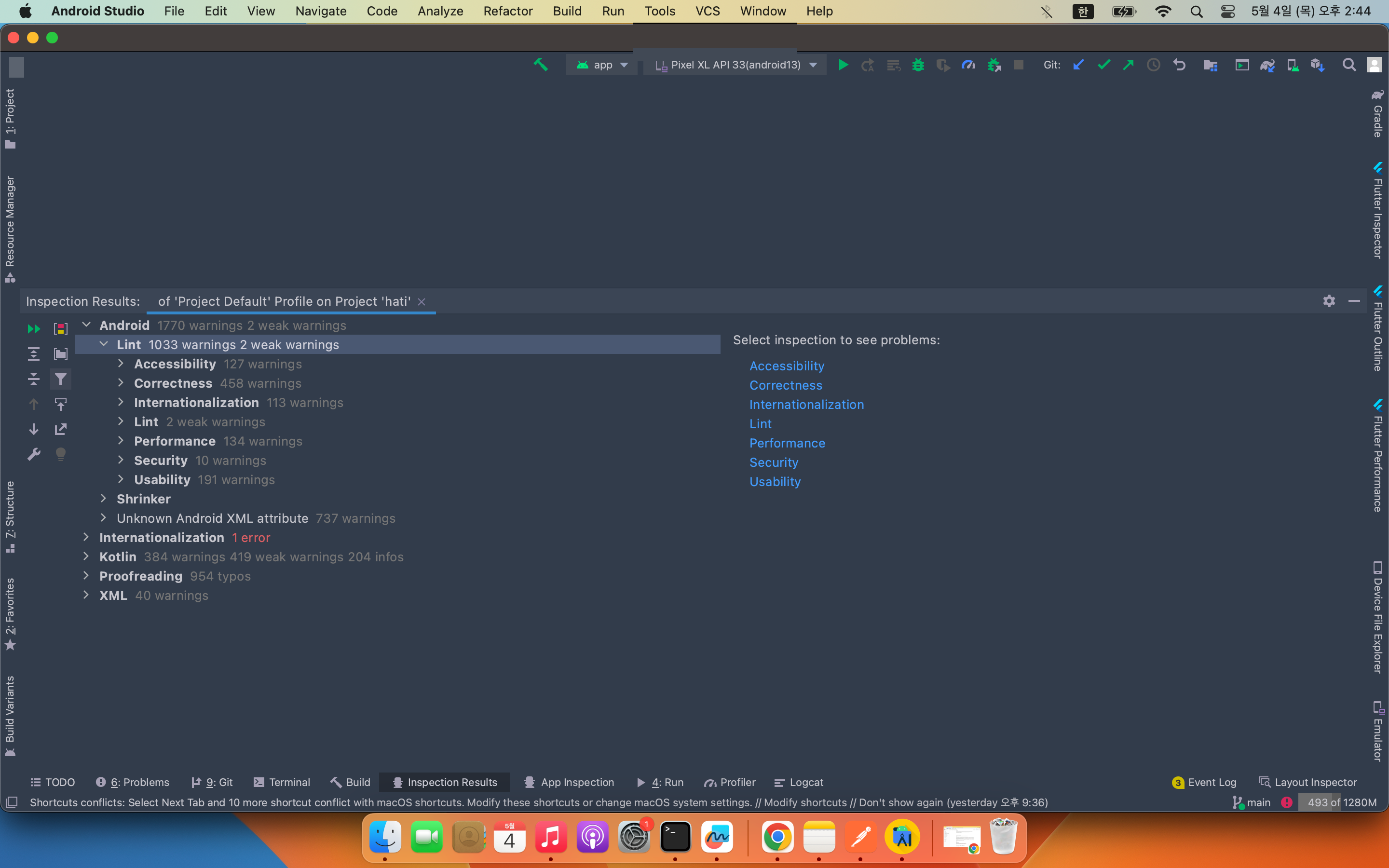The image size is (1389, 868).
Task: Open the app run configuration dropdown
Action: (603, 65)
